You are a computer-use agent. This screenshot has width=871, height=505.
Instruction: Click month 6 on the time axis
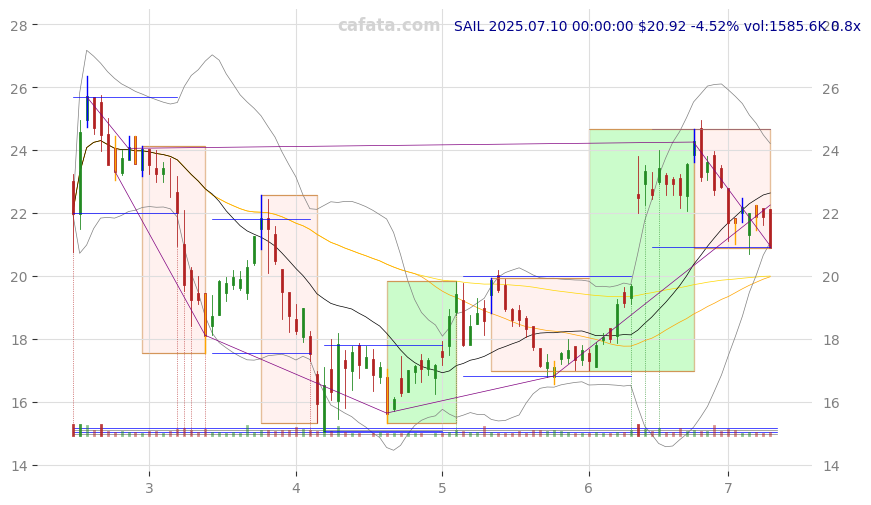pyautogui.click(x=589, y=488)
